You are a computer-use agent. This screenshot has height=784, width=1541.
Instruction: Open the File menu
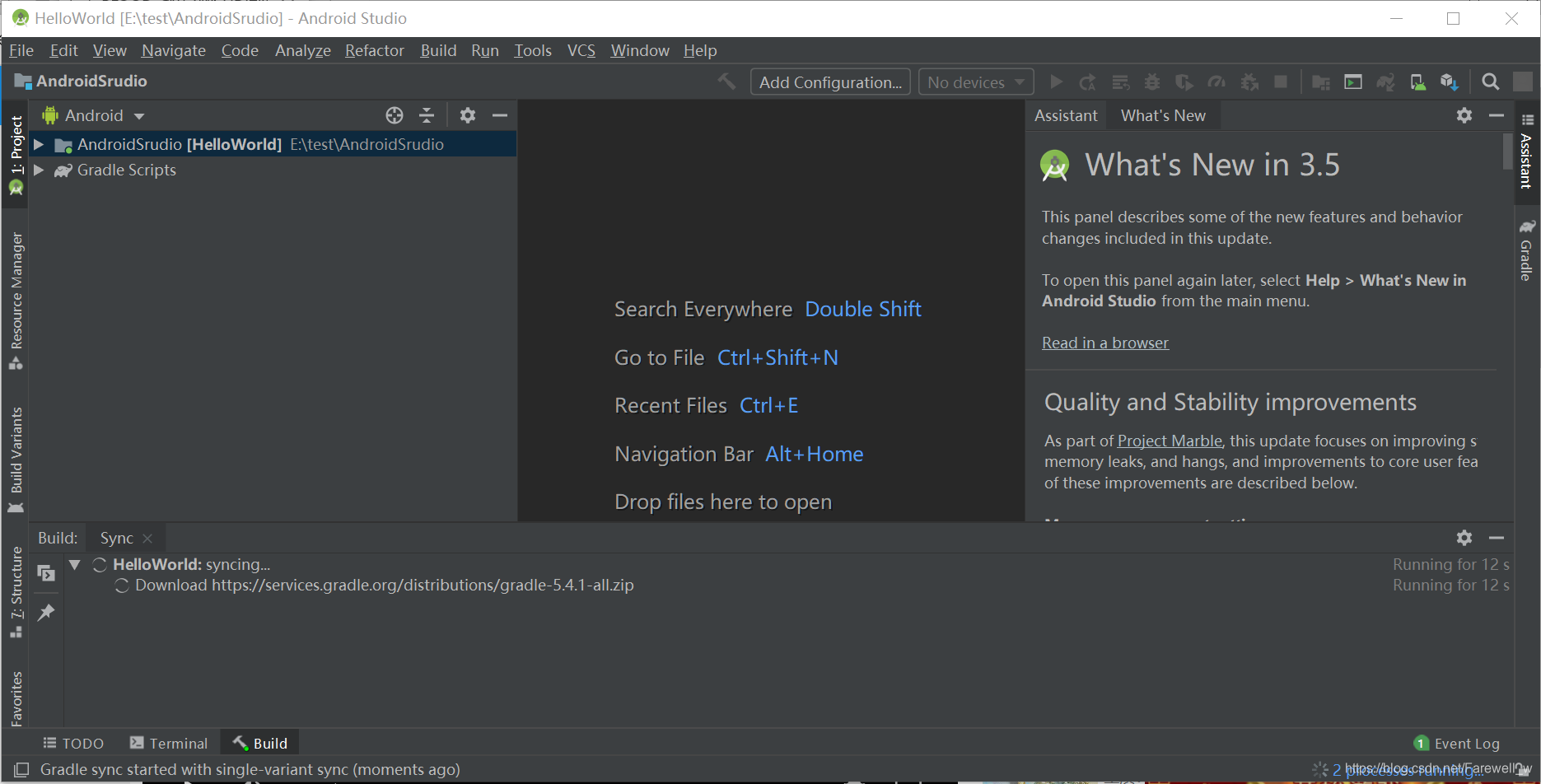(21, 50)
